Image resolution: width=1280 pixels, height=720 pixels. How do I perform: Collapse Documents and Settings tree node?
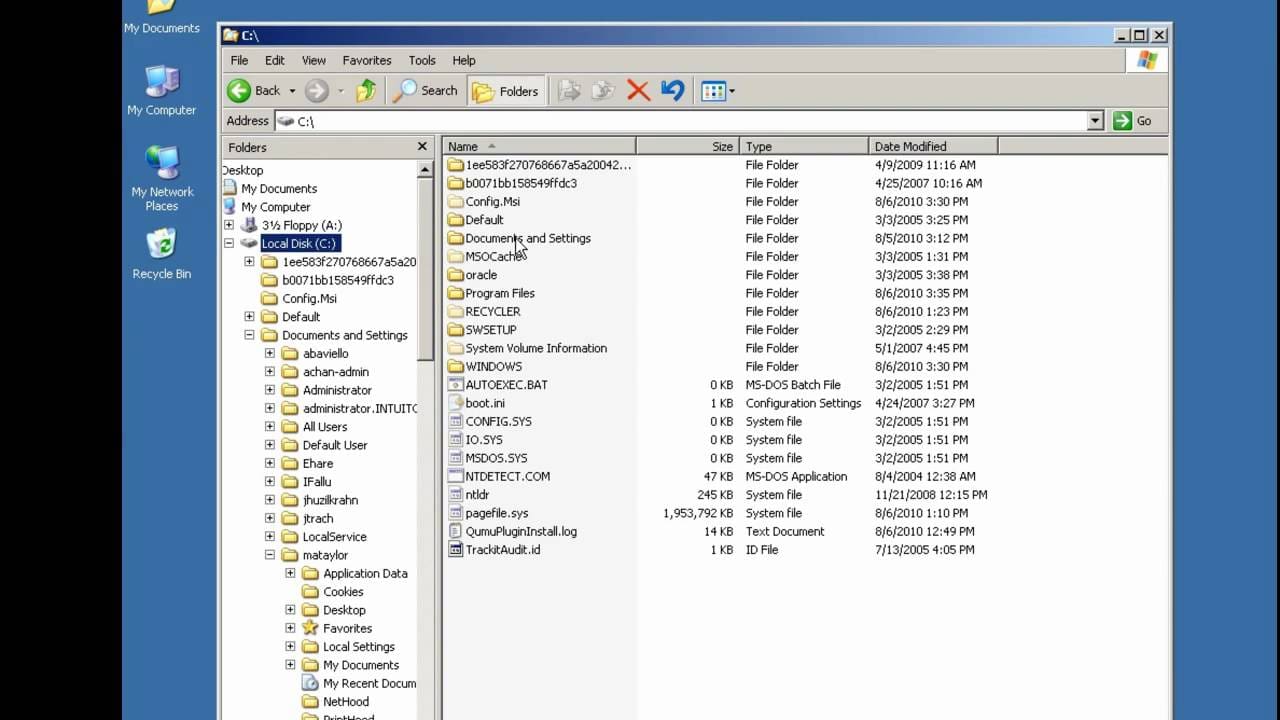(x=249, y=335)
